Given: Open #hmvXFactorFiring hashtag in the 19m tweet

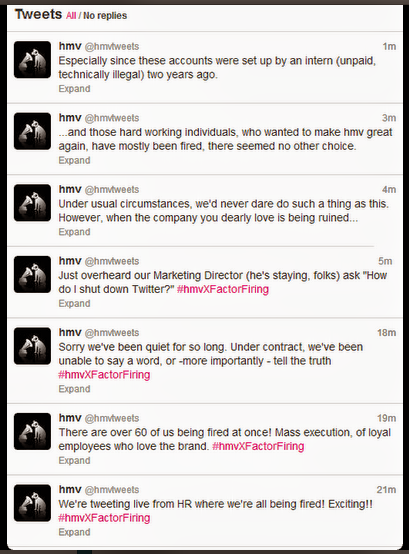Looking at the screenshot, I should point(258,446).
